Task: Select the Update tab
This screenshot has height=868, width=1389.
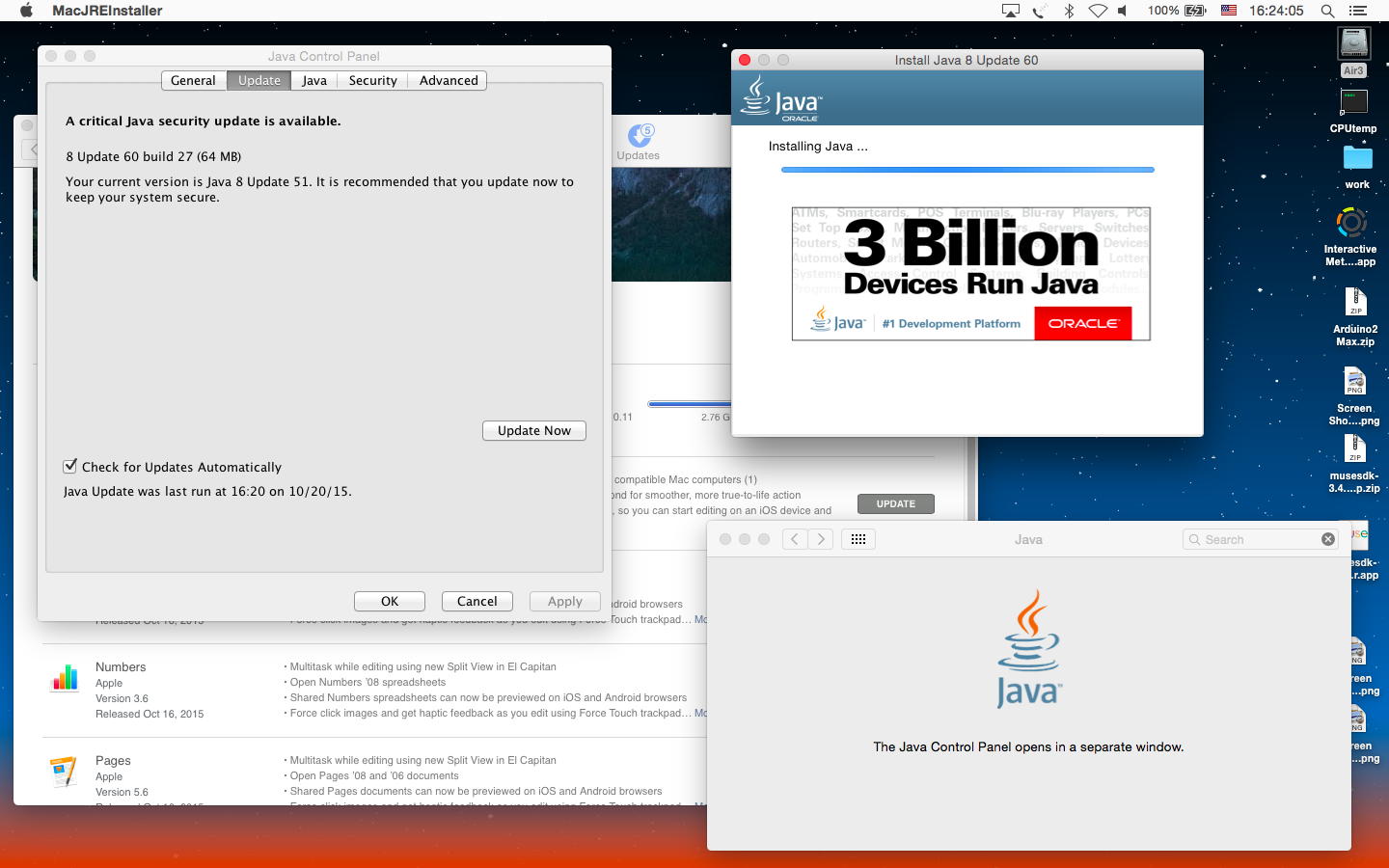Action: (x=259, y=80)
